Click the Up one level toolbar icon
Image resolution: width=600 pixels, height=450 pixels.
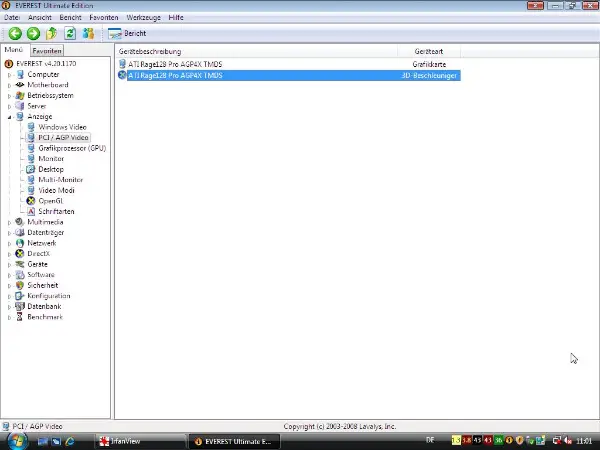pyautogui.click(x=51, y=33)
